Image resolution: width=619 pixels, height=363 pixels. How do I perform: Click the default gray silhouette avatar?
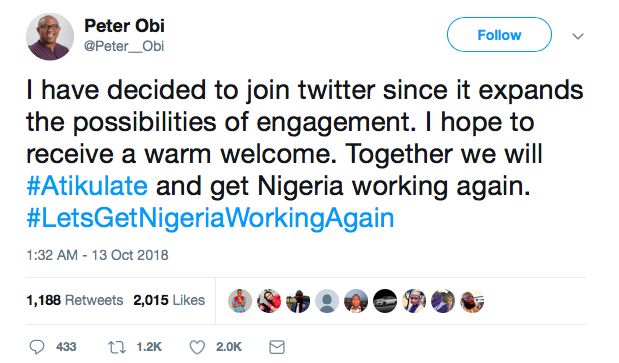[327, 301]
